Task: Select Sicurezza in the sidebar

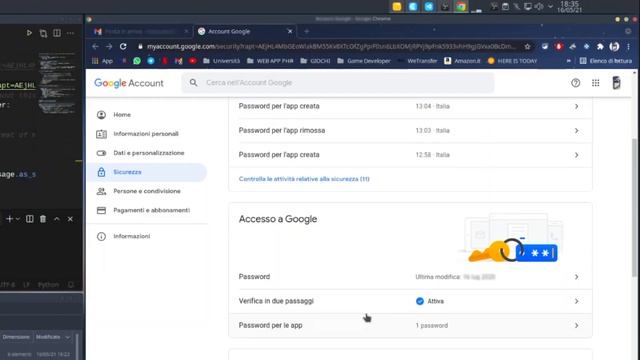Action: tap(147, 172)
